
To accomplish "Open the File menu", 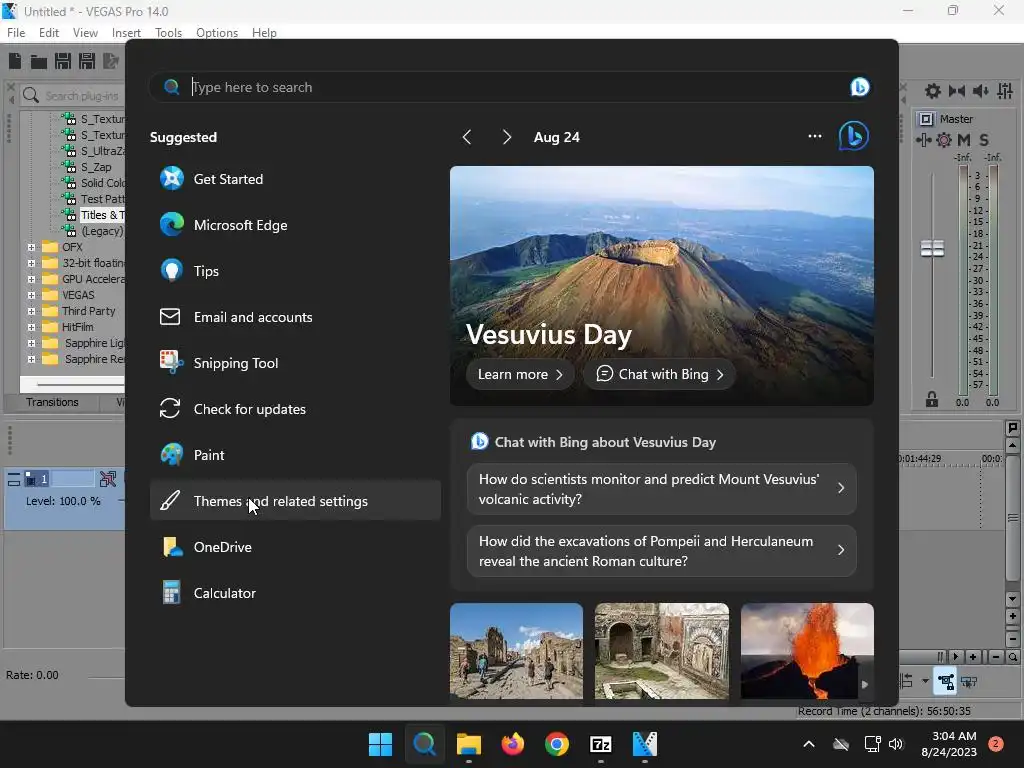I will pyautogui.click(x=16, y=33).
